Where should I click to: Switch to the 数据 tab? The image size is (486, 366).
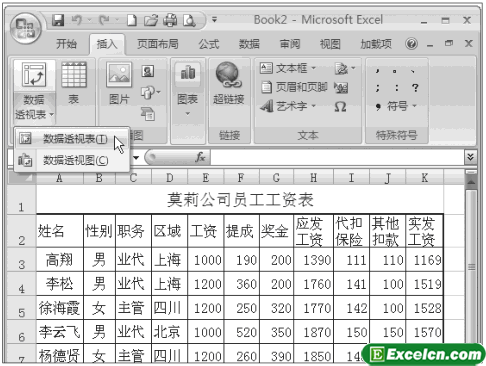(249, 44)
